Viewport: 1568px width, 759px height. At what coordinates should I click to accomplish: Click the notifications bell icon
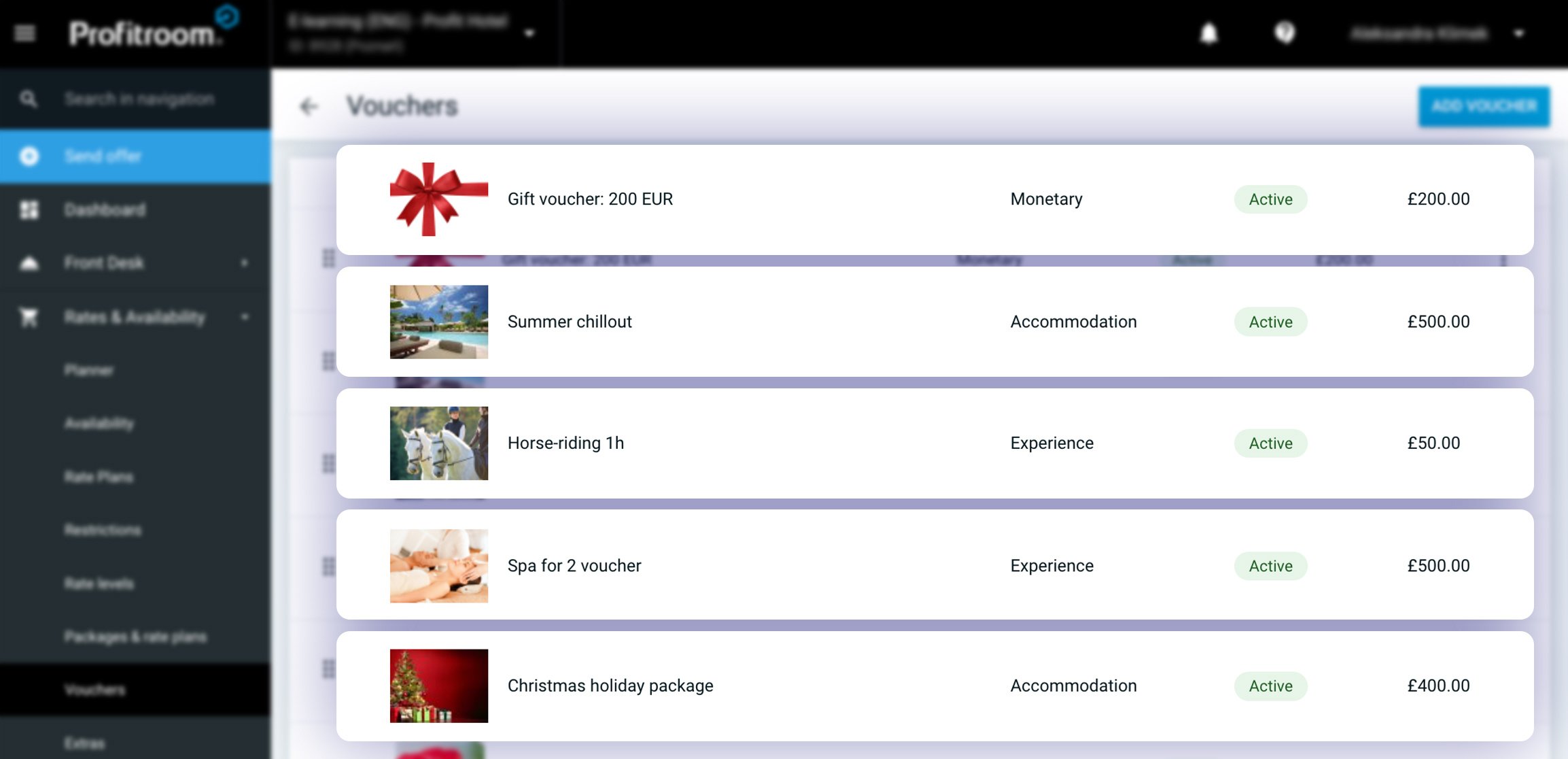click(1208, 33)
